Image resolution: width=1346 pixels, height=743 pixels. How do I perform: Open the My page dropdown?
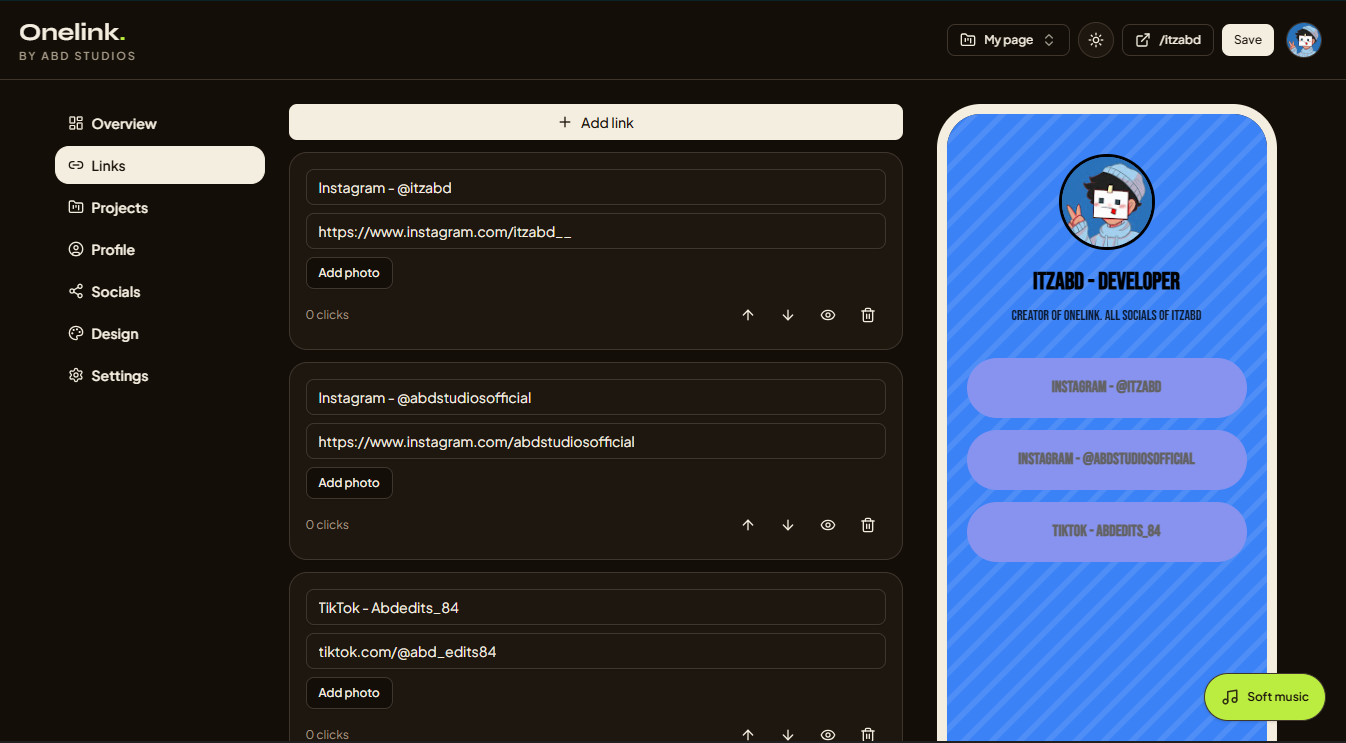coord(1008,40)
